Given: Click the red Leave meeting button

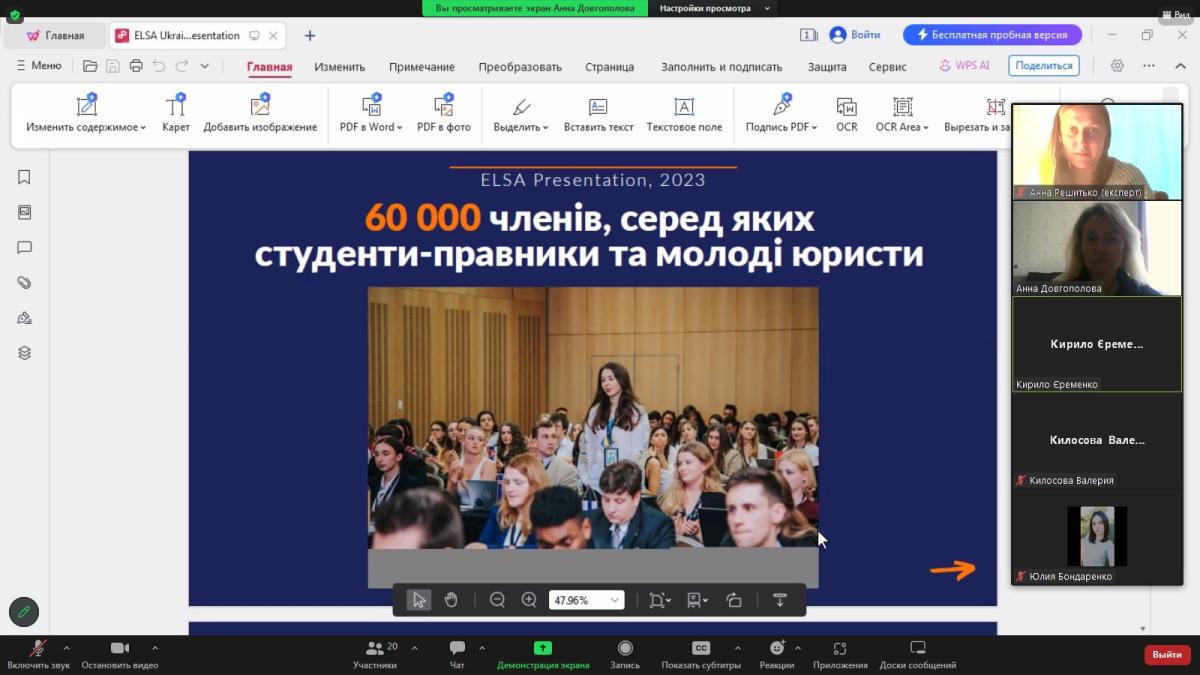Looking at the screenshot, I should click(x=1167, y=654).
